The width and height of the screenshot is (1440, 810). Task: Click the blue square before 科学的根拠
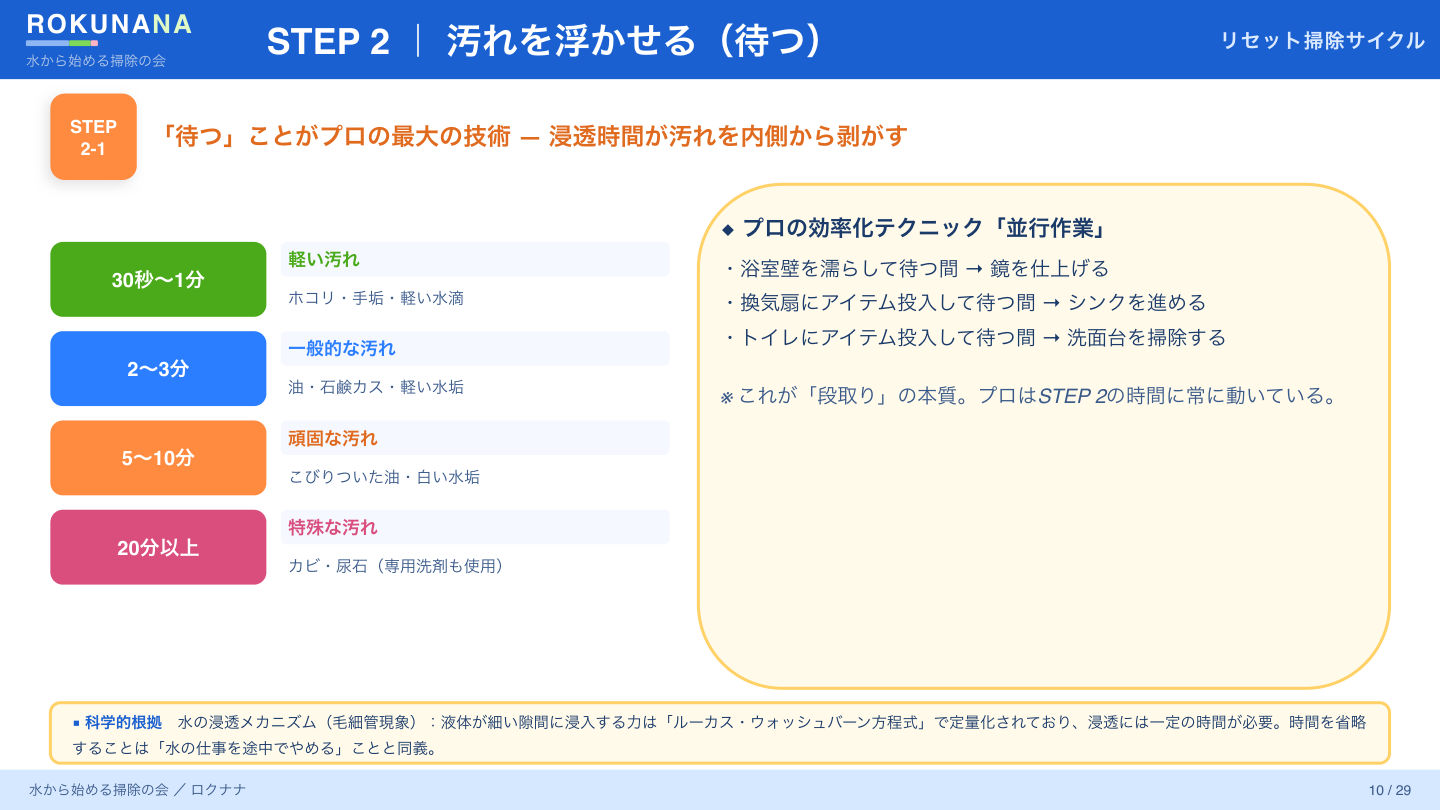click(x=76, y=722)
